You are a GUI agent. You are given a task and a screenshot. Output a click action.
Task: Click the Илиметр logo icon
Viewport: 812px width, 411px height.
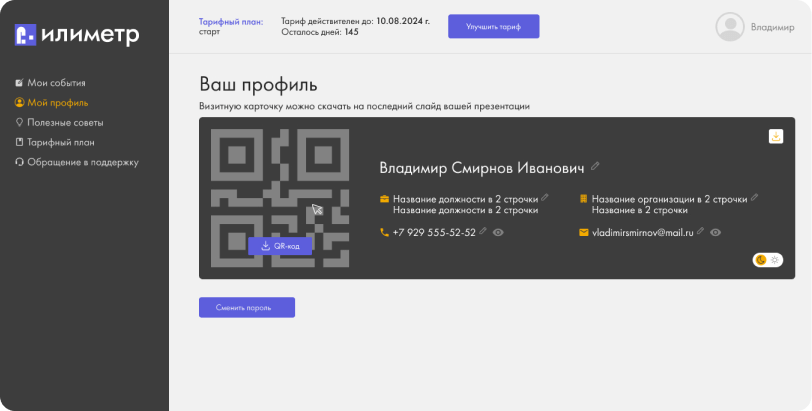25,35
